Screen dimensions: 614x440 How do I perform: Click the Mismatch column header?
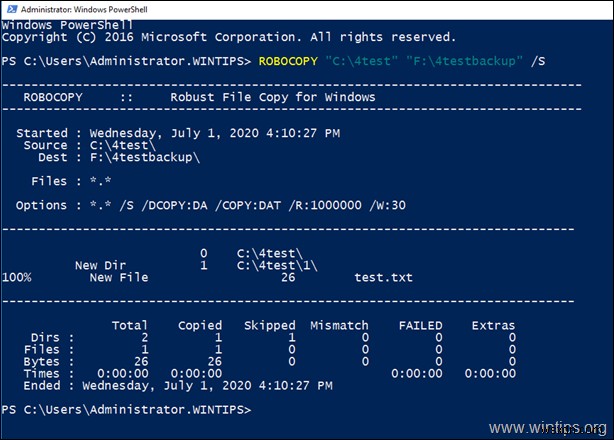pyautogui.click(x=339, y=325)
